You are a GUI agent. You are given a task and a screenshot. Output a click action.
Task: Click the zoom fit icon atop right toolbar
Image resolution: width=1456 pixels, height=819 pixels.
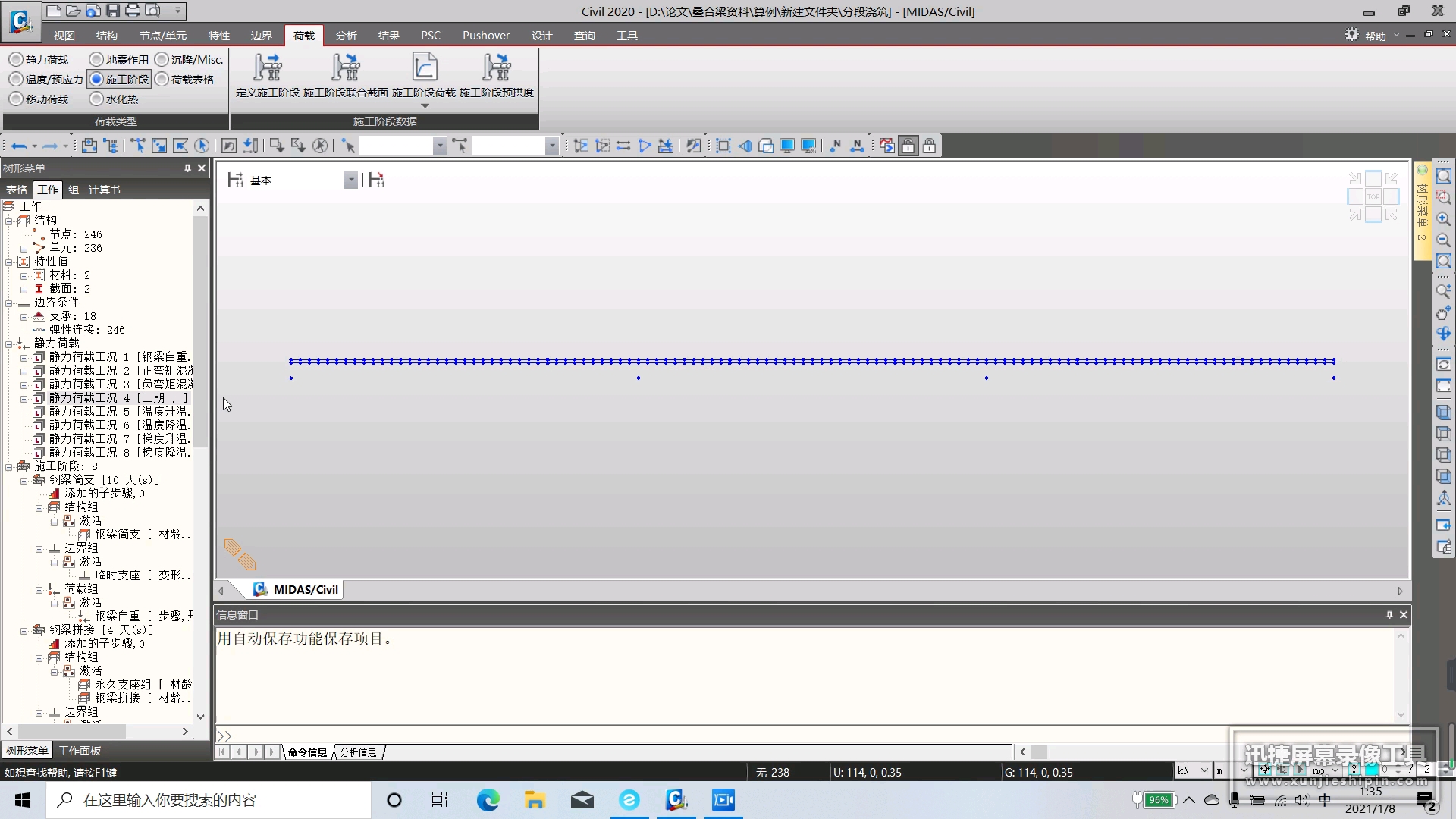click(x=1444, y=176)
